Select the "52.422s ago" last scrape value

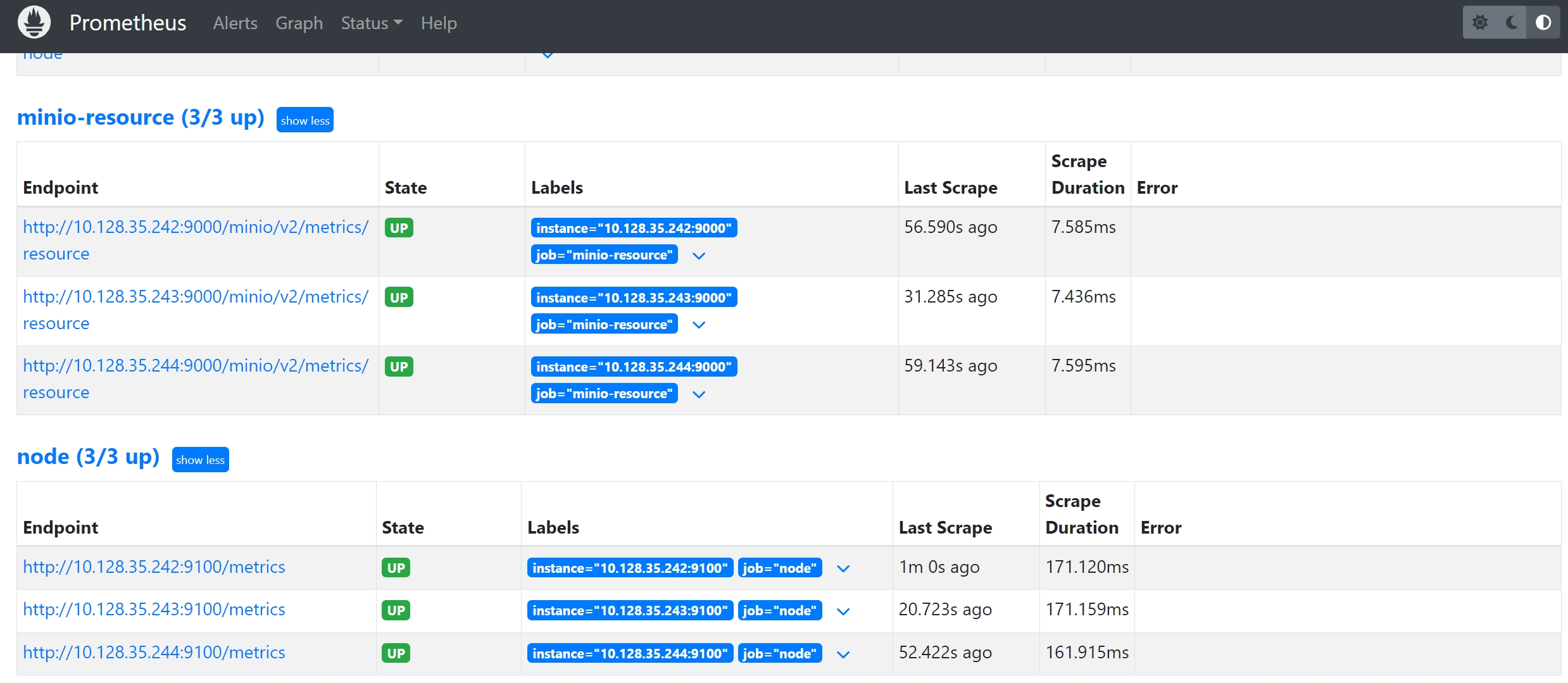[945, 653]
